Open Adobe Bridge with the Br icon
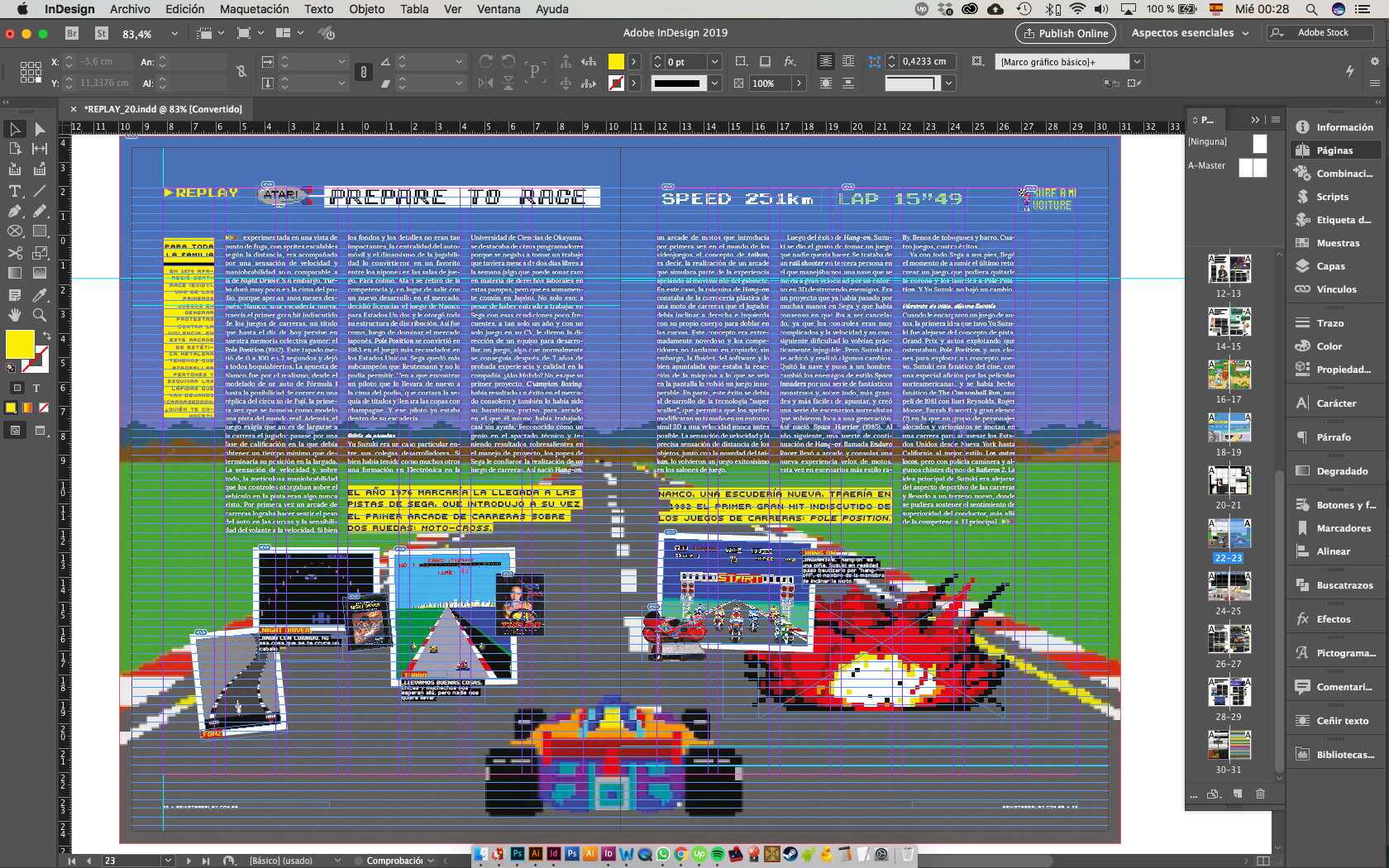The image size is (1389, 868). pyautogui.click(x=72, y=33)
